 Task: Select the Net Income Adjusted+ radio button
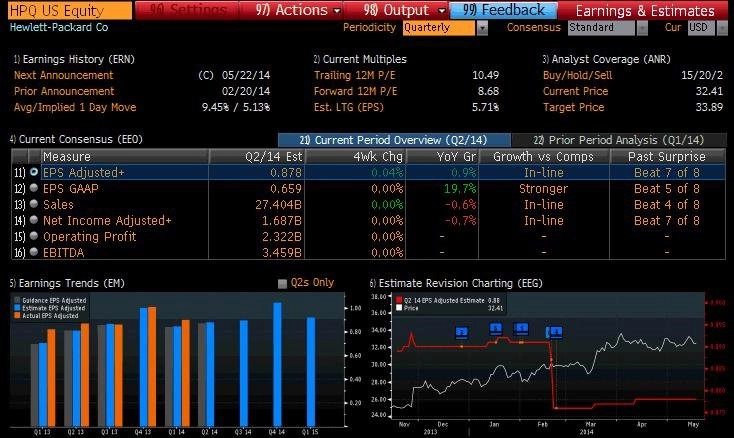[34, 220]
